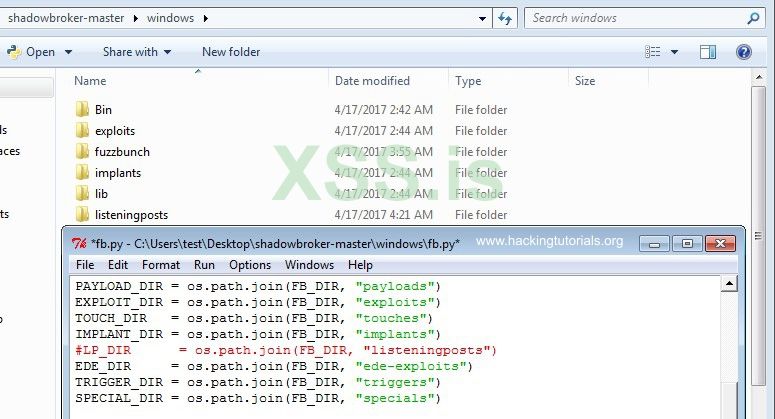Open the Format menu in IDLE

point(161,265)
